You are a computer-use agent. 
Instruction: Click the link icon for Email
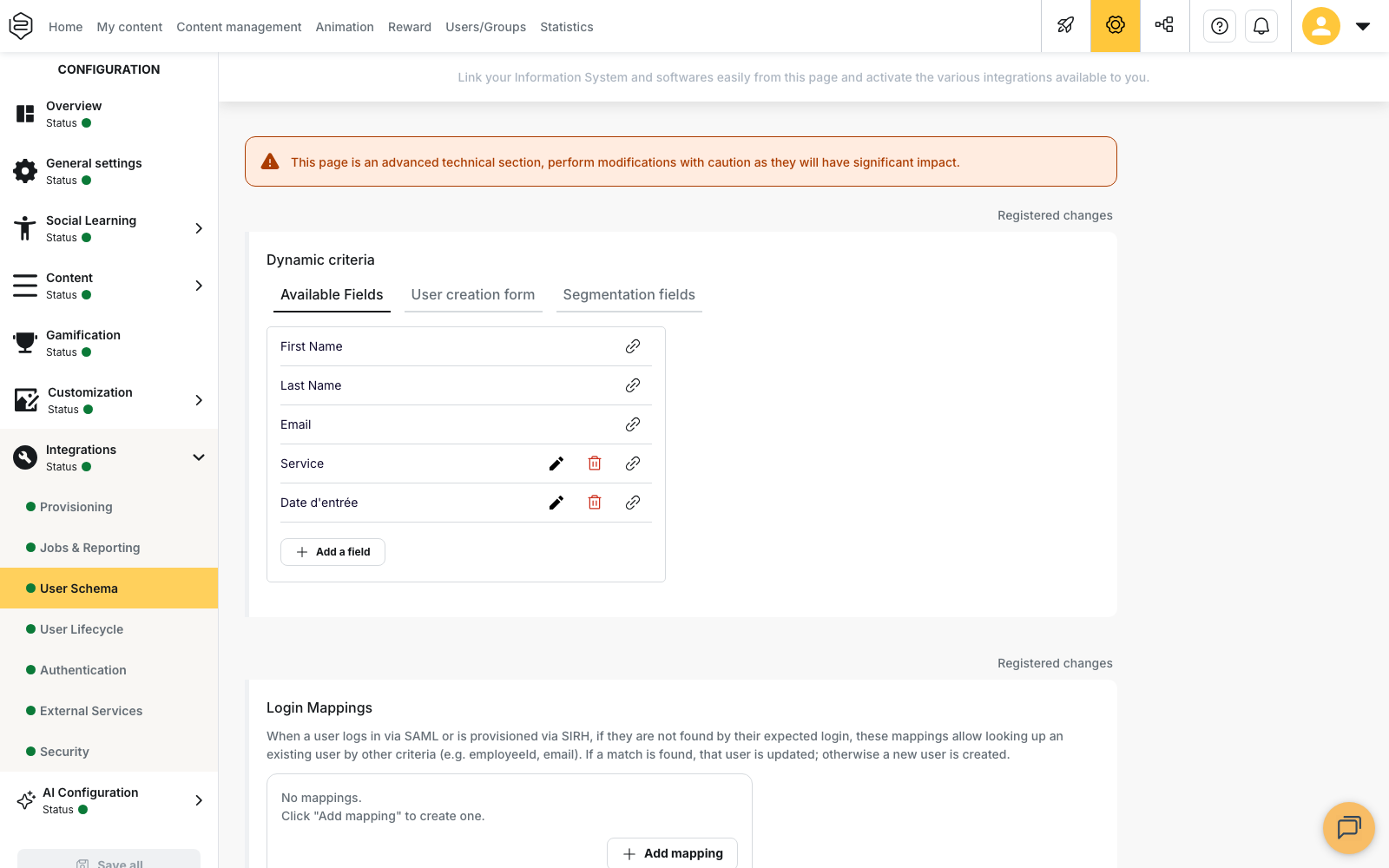click(x=633, y=424)
